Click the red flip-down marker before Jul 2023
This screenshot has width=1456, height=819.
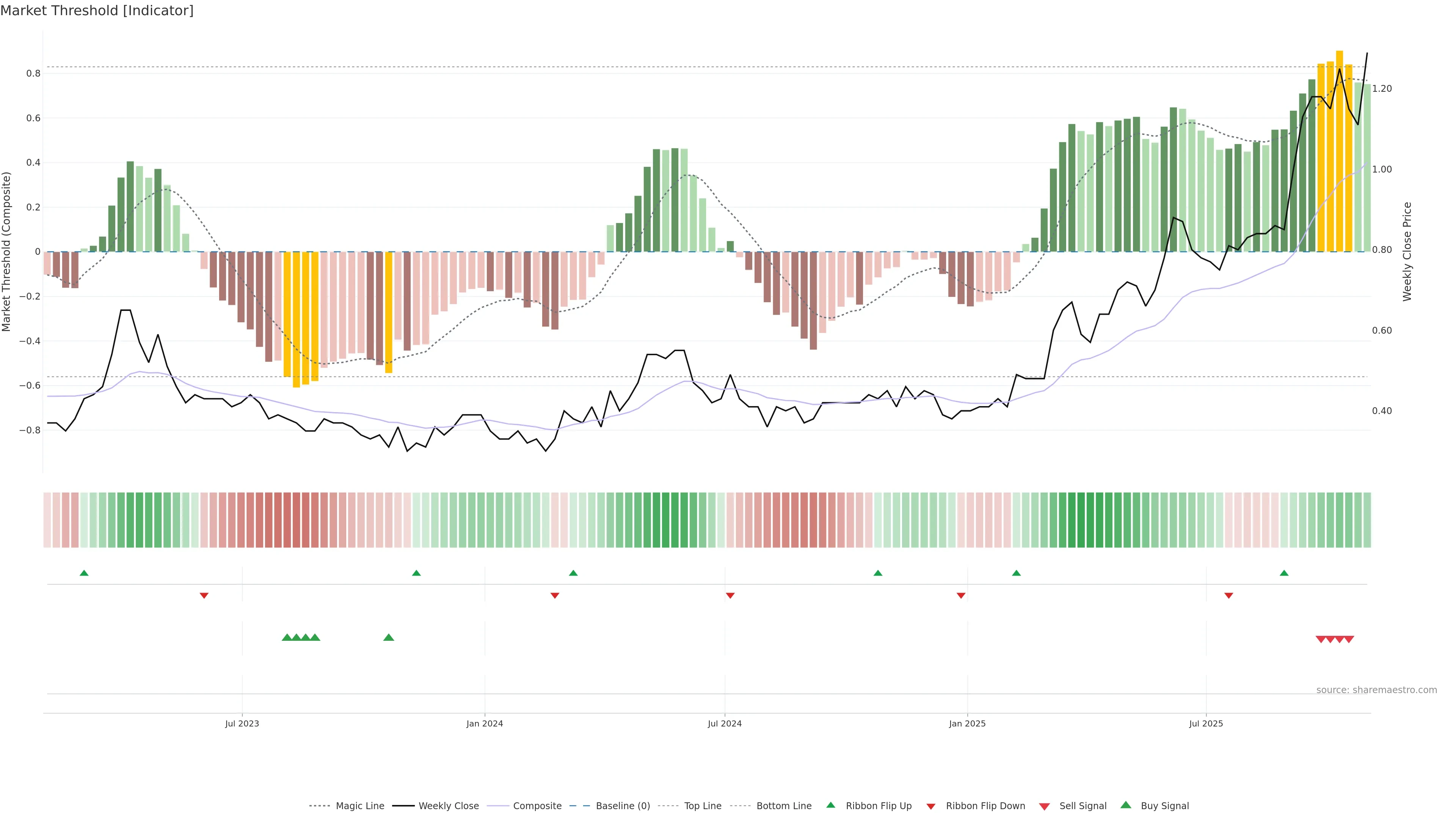[204, 596]
